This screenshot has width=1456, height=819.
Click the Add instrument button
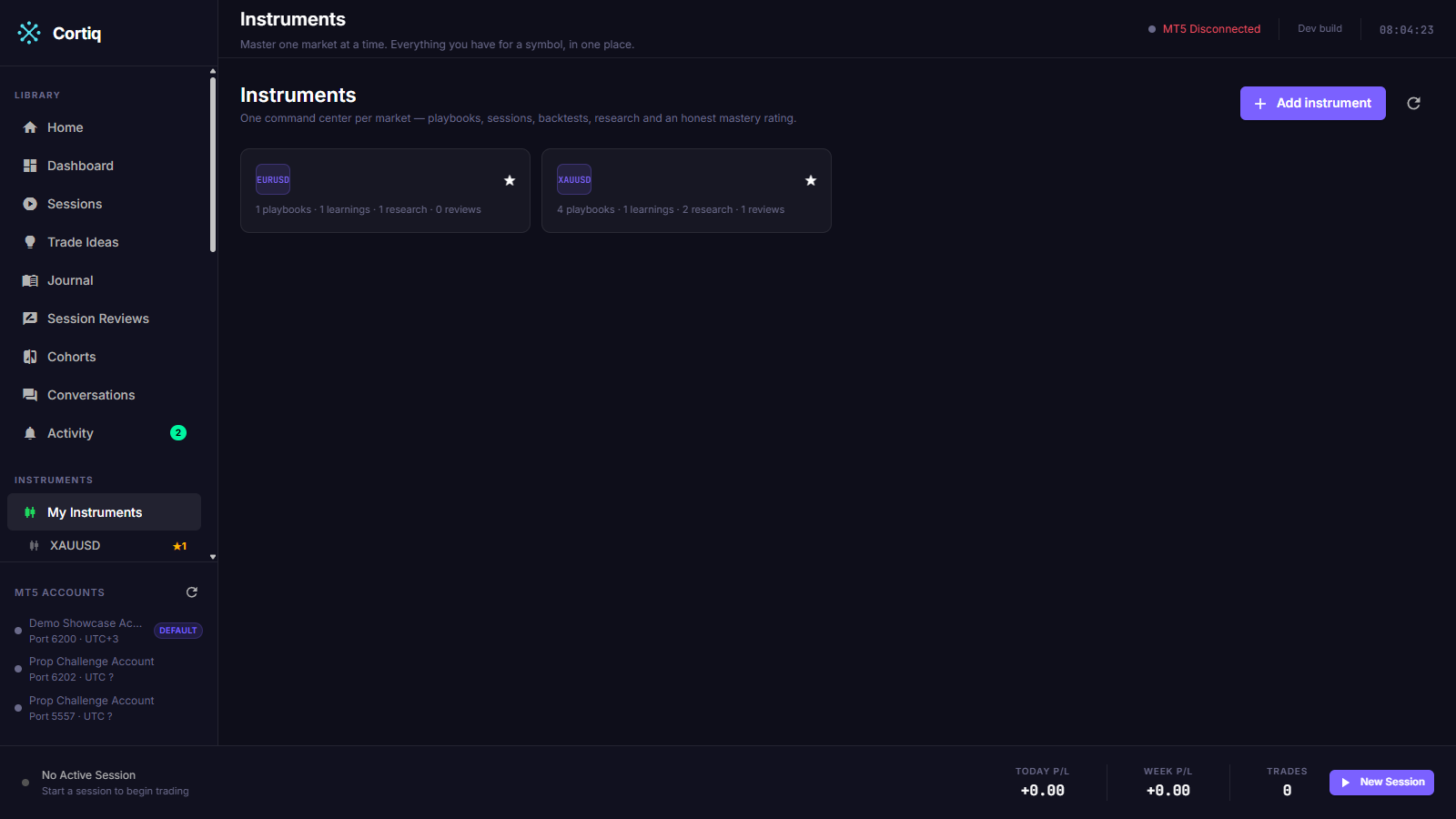pos(1312,103)
